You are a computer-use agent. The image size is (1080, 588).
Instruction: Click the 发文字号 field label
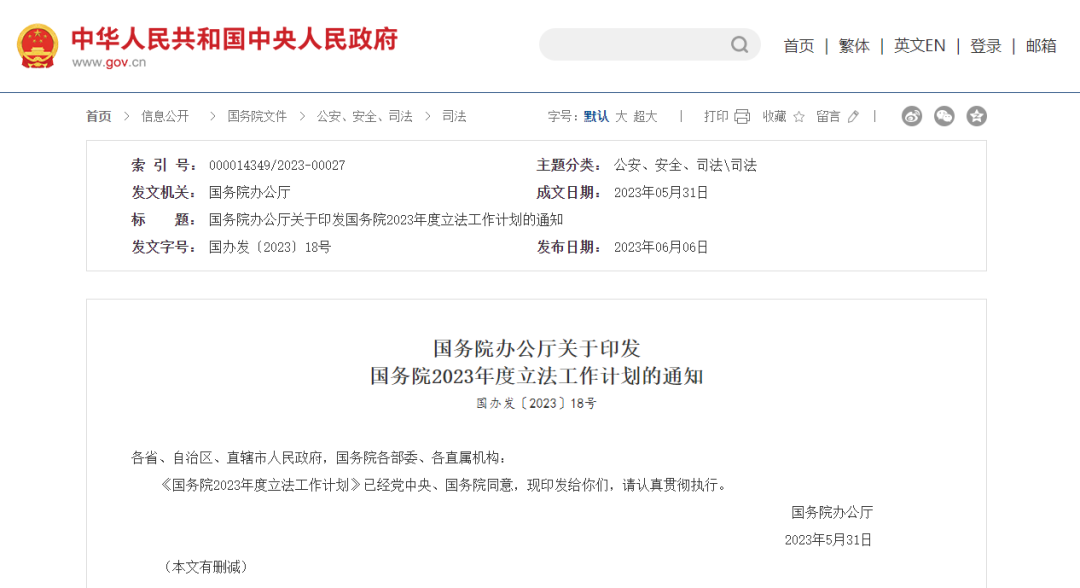click(164, 247)
